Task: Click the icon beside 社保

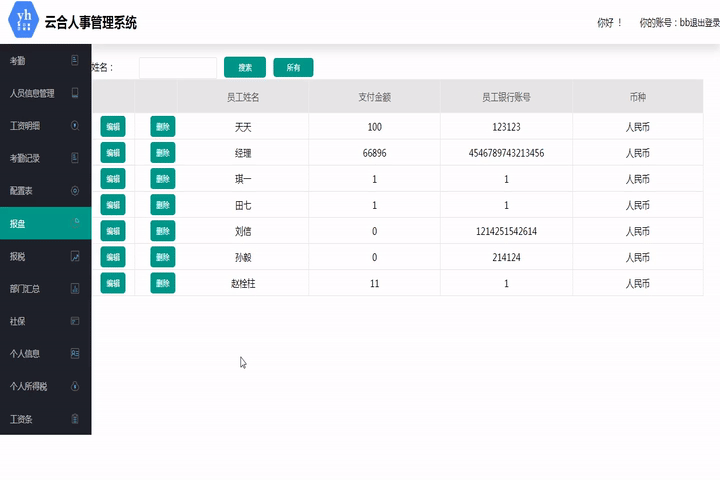Action: pos(75,321)
